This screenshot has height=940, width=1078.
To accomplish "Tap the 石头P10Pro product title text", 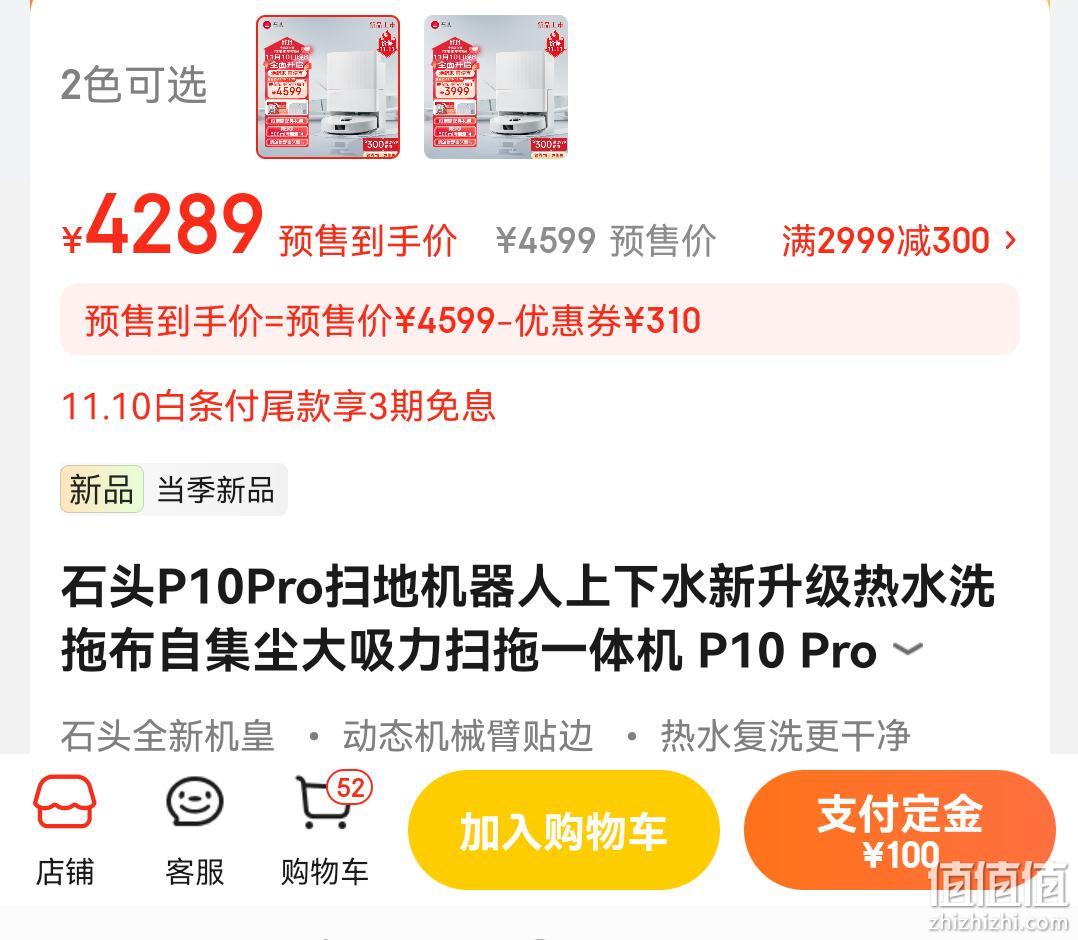I will (x=527, y=618).
